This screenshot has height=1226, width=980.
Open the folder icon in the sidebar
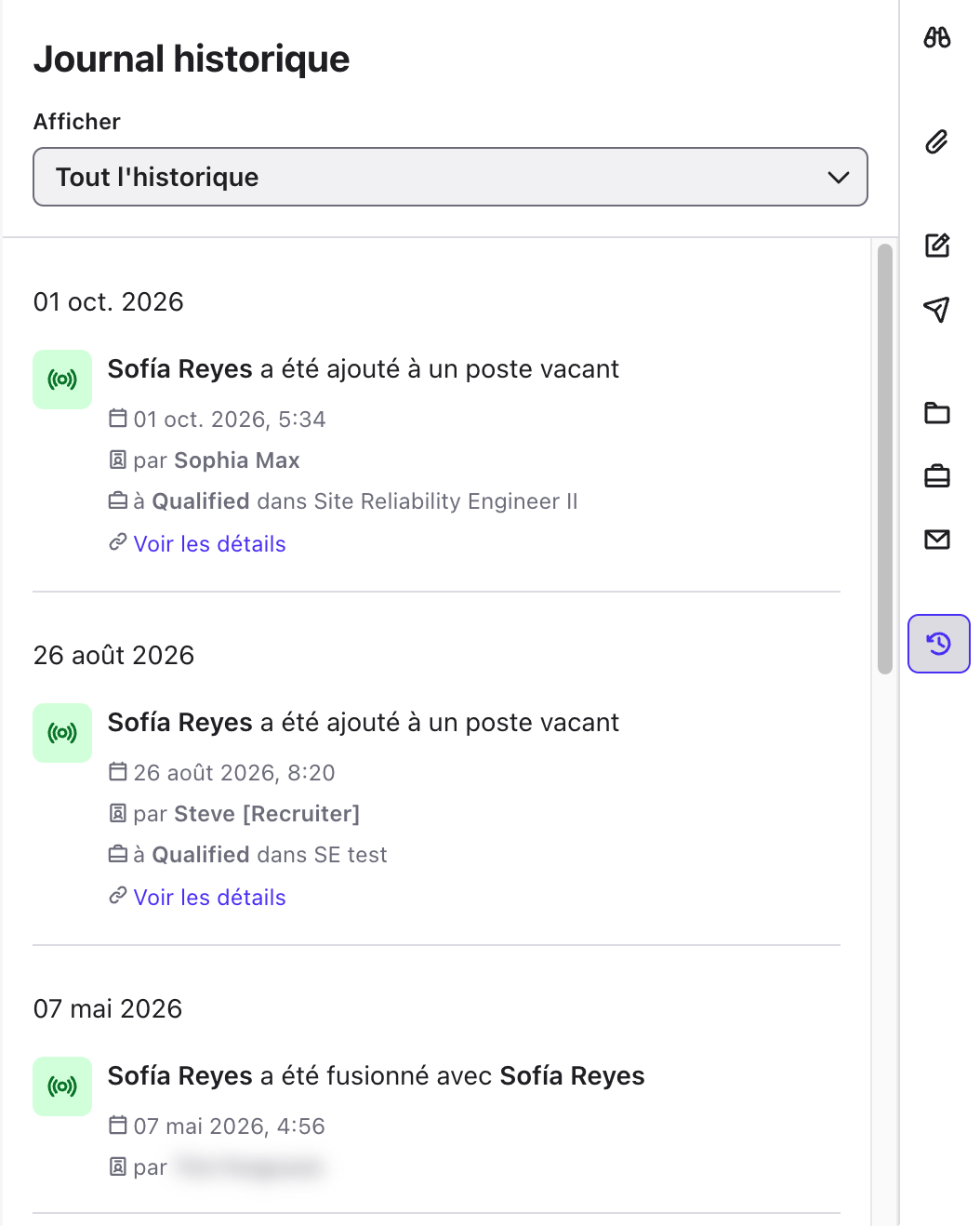tap(937, 412)
